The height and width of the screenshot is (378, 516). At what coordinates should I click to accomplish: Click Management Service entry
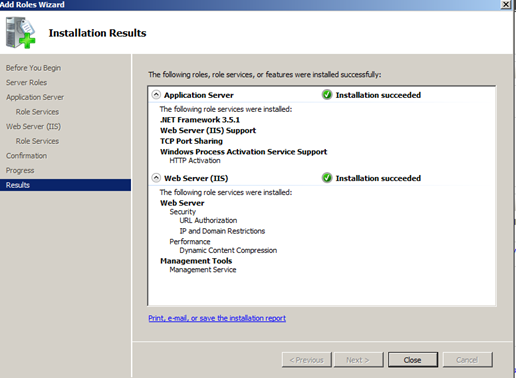pyautogui.click(x=203, y=270)
